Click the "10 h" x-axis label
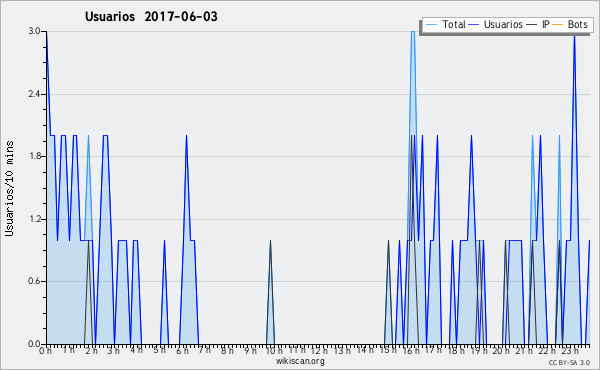Viewport: 600px width, 370px height. click(x=274, y=350)
